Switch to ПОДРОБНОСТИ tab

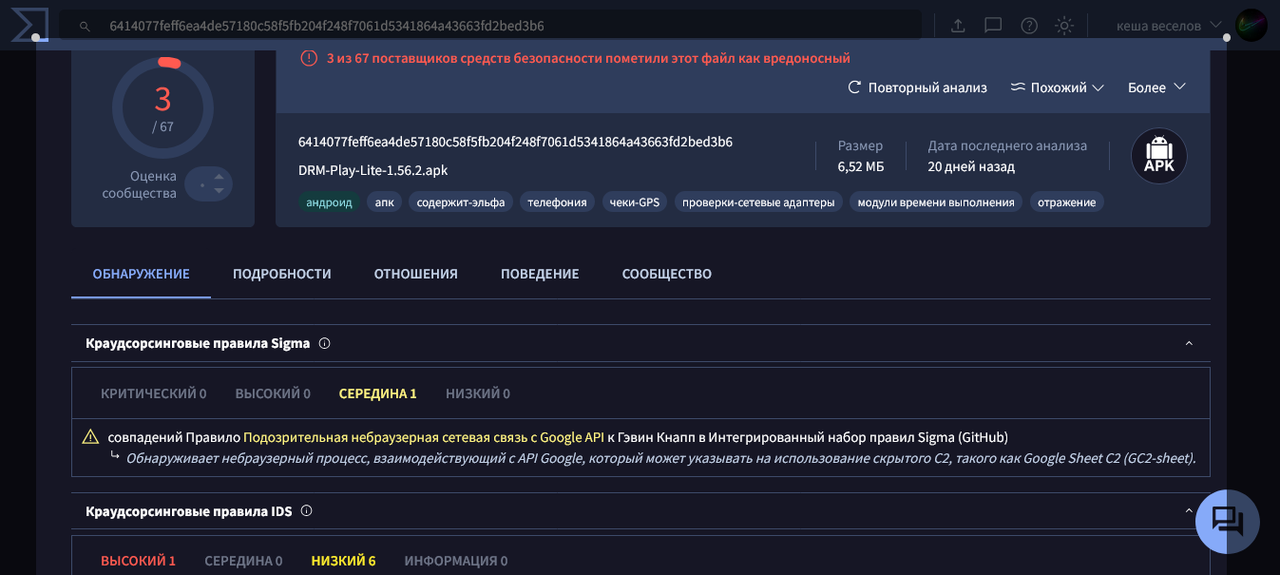pos(282,274)
